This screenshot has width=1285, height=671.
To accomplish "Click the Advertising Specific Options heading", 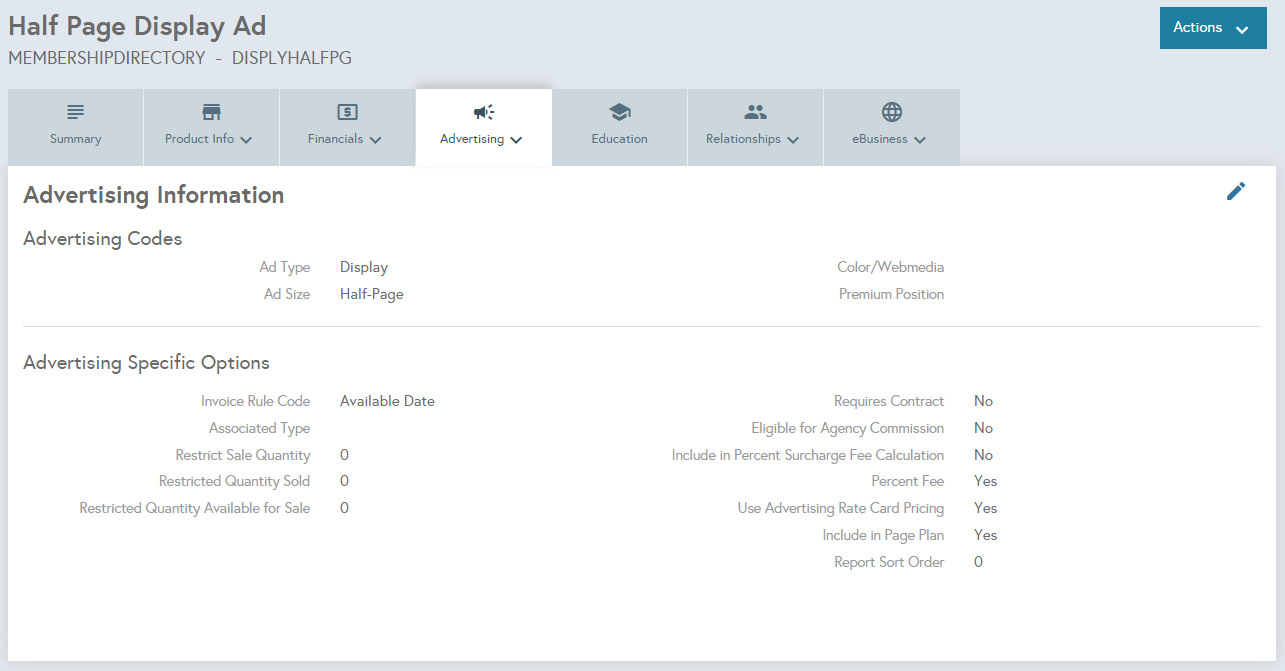I will 146,363.
